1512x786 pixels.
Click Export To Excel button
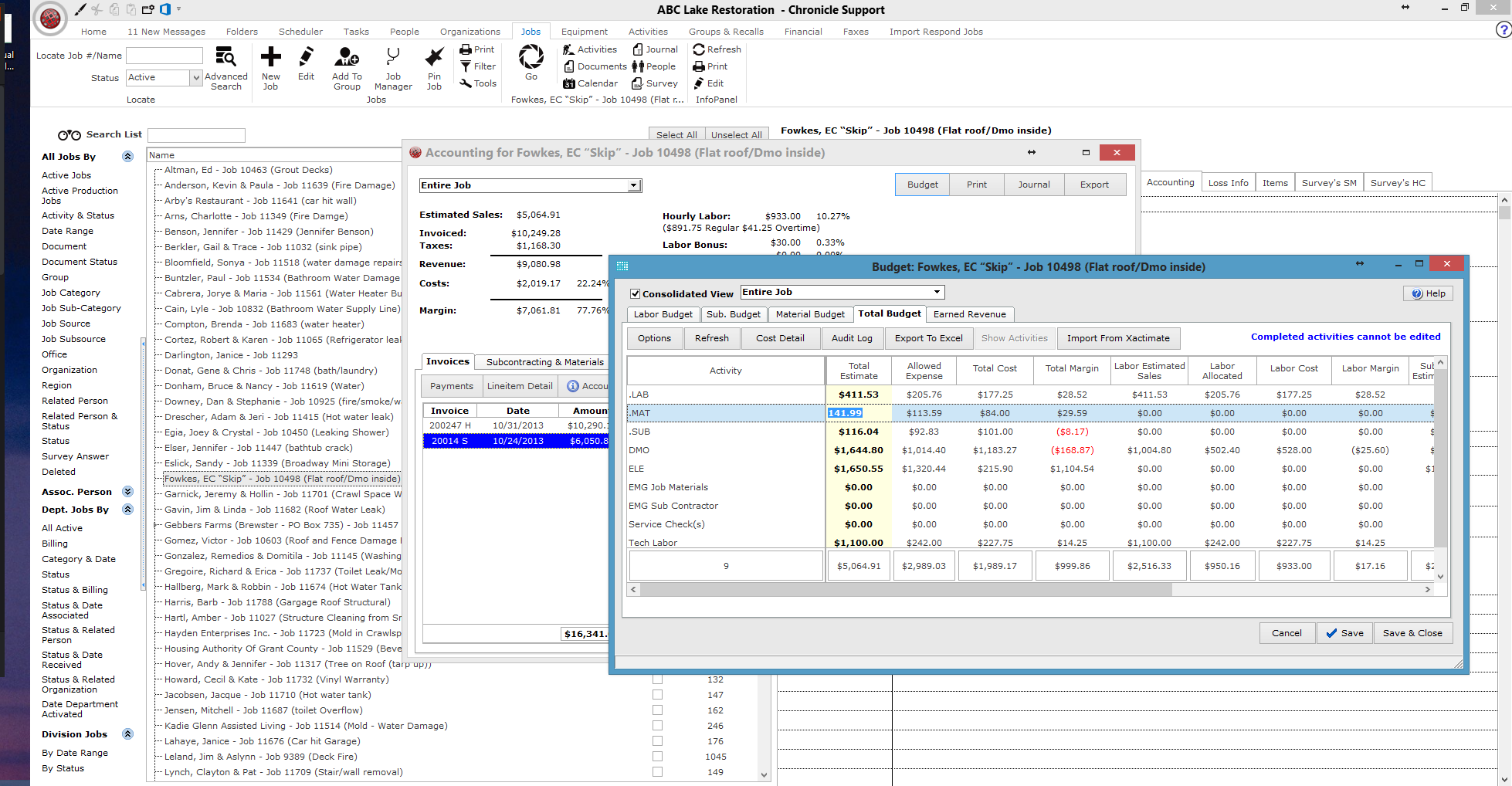(x=928, y=338)
